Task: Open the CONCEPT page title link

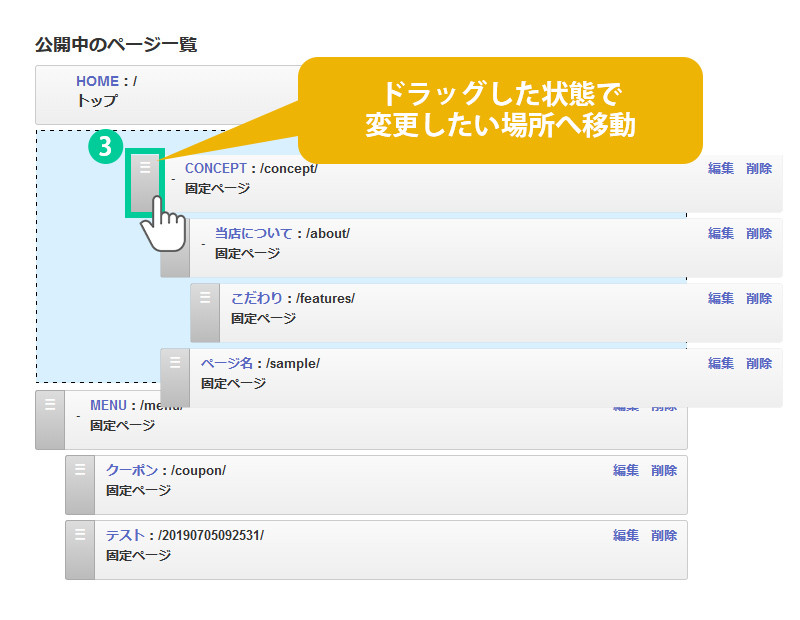Action: 215,168
